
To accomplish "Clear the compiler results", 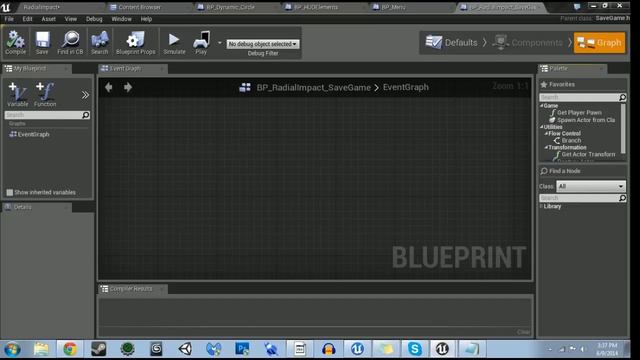I will click(523, 332).
